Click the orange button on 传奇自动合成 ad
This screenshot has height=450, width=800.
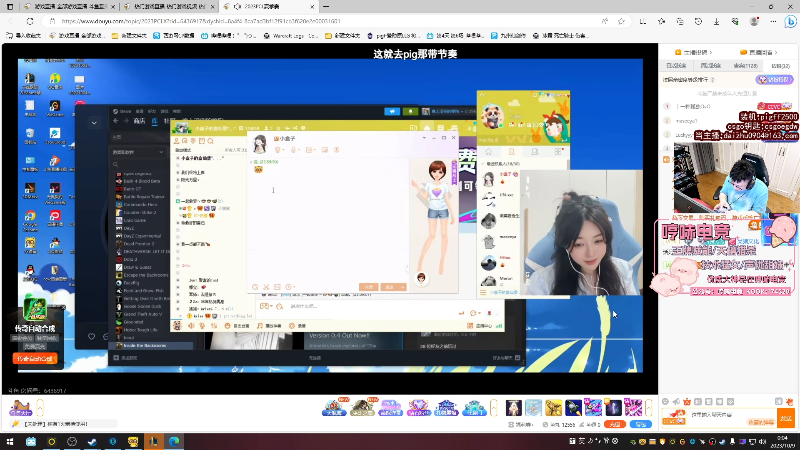(x=35, y=359)
